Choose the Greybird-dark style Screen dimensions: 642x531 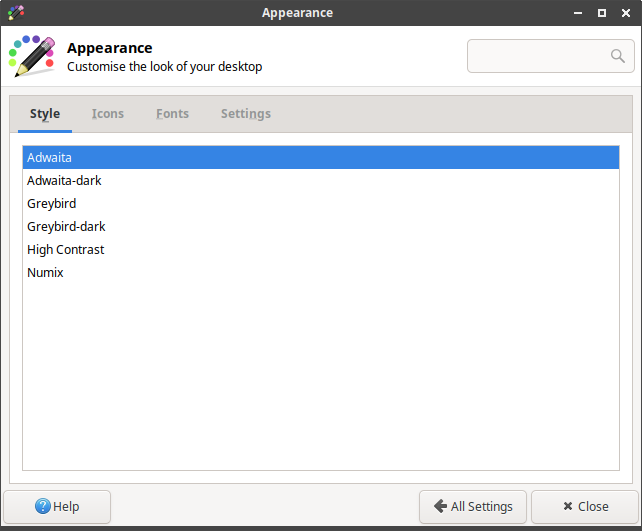click(321, 226)
